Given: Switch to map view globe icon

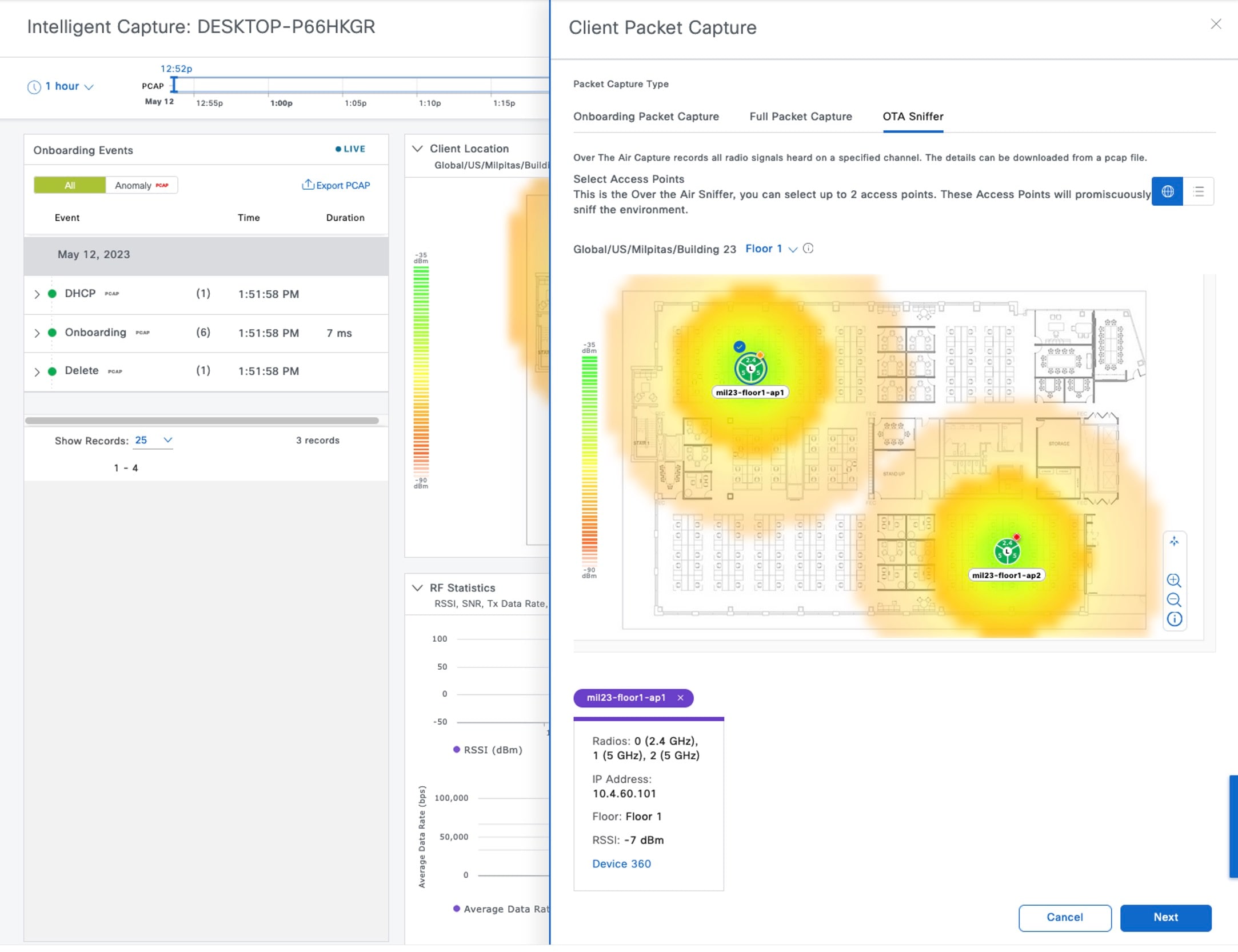Looking at the screenshot, I should 1167,191.
